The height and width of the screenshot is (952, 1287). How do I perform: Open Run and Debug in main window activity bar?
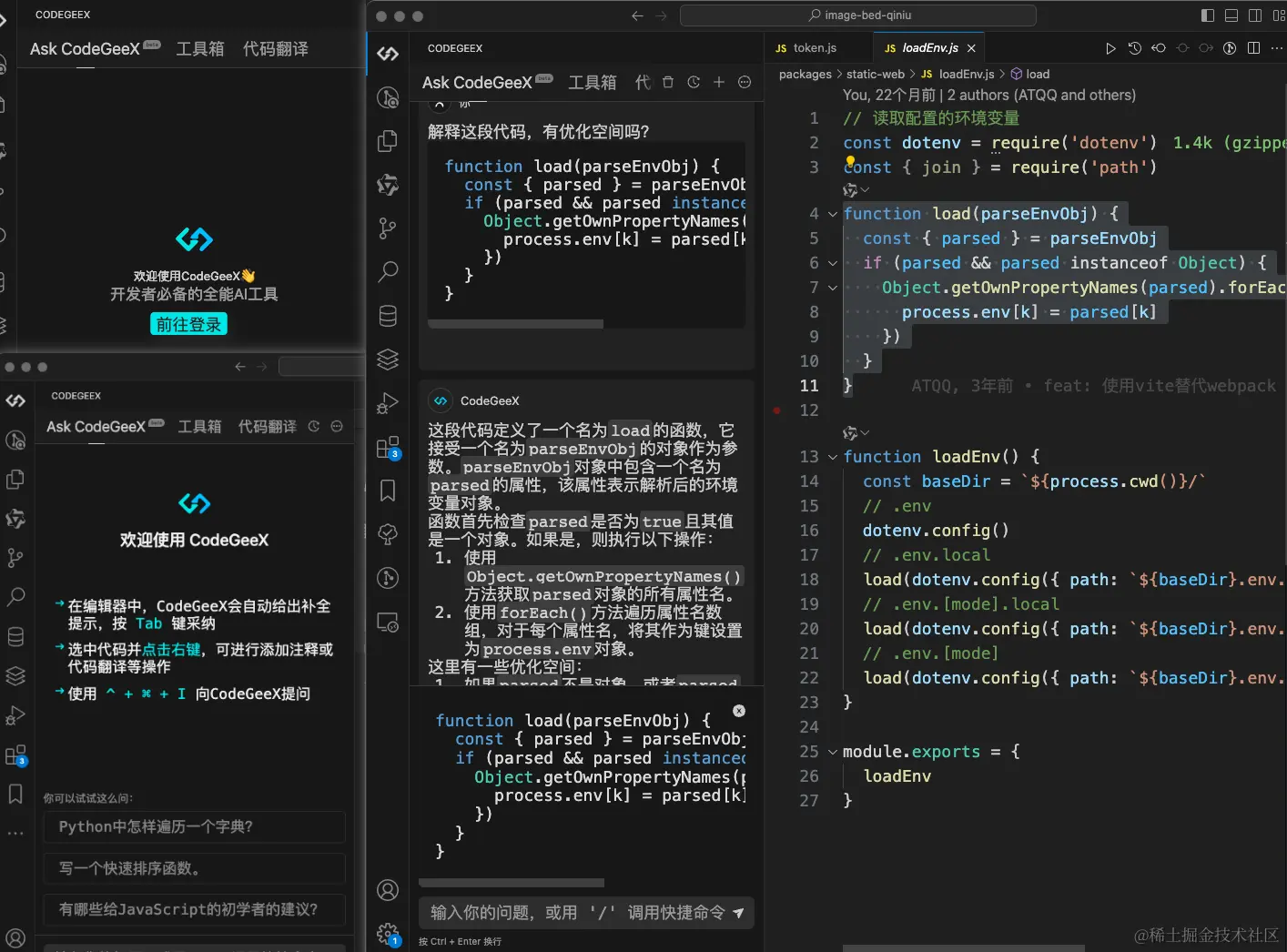[x=388, y=402]
